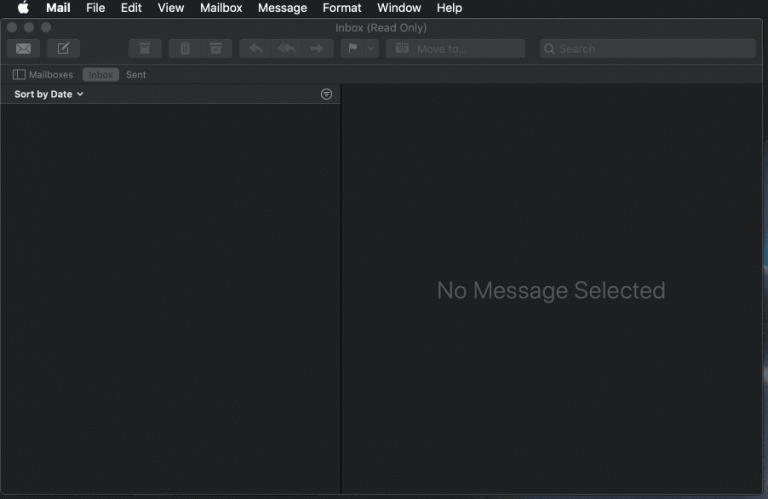Click the Reply All double-arrow icon

pyautogui.click(x=287, y=48)
